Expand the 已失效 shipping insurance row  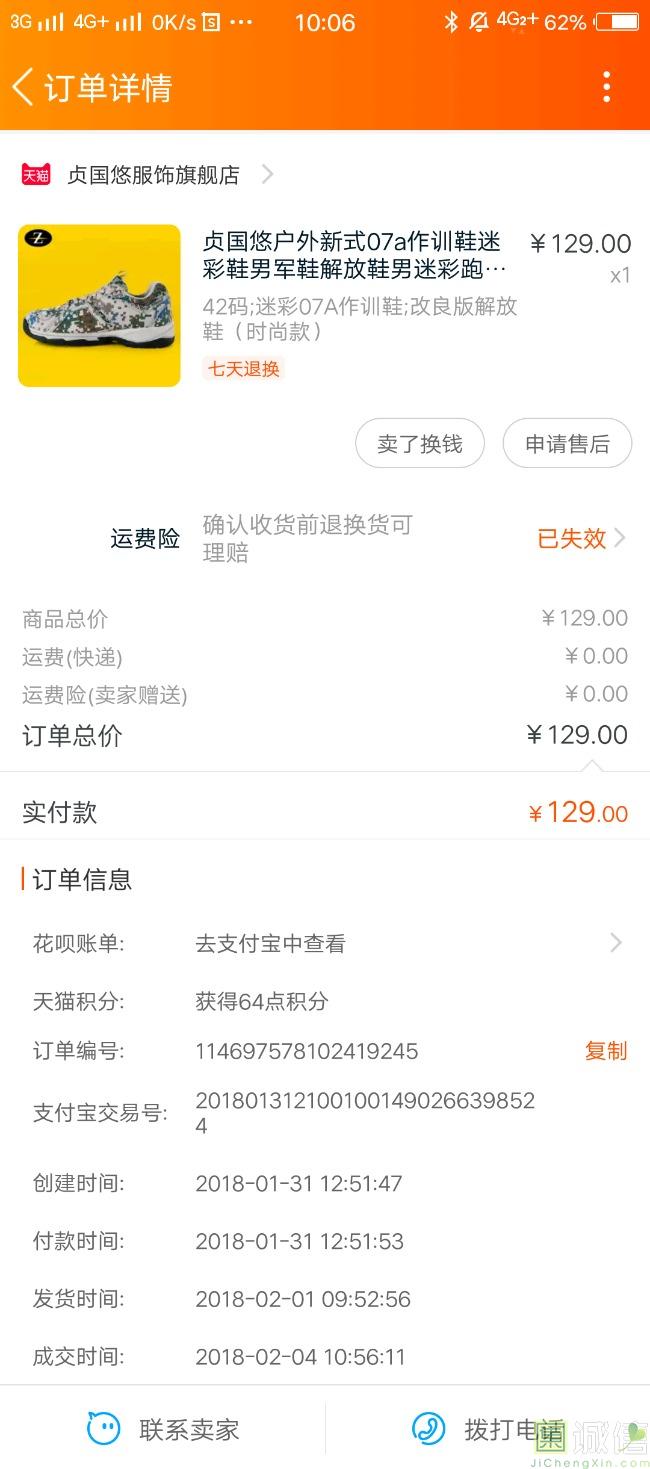click(x=619, y=539)
